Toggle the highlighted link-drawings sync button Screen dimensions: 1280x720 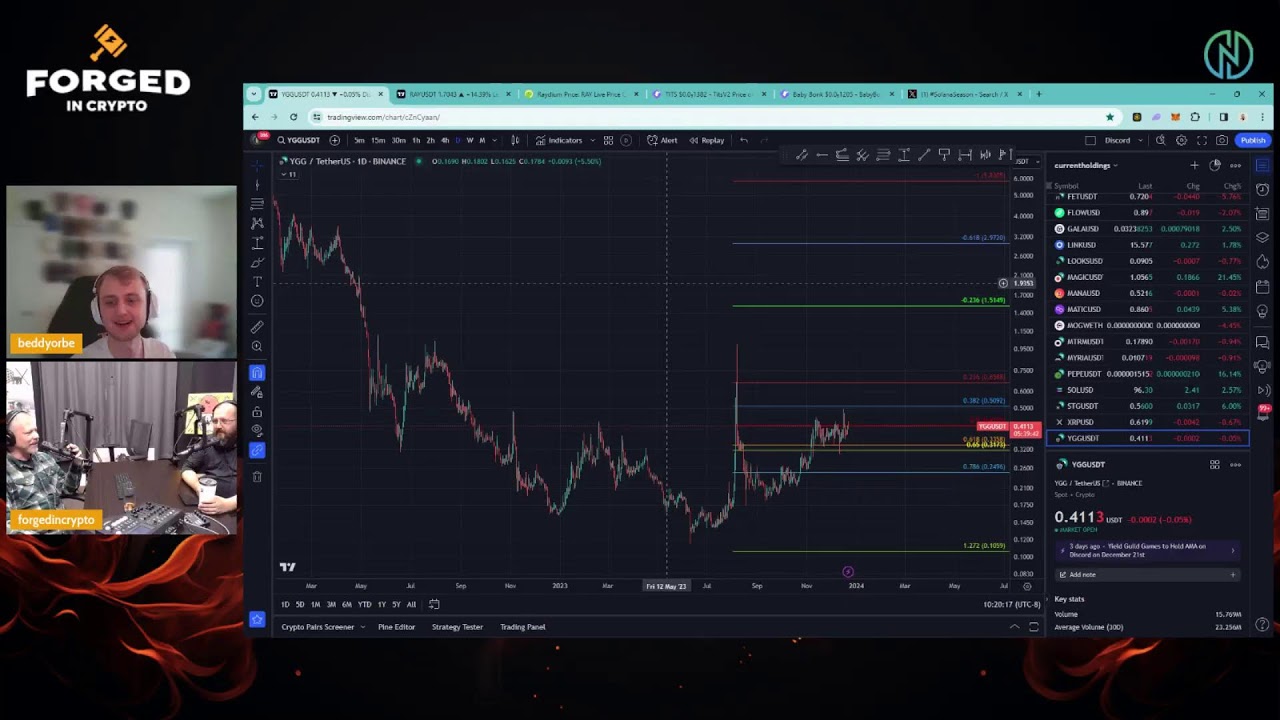click(x=257, y=450)
